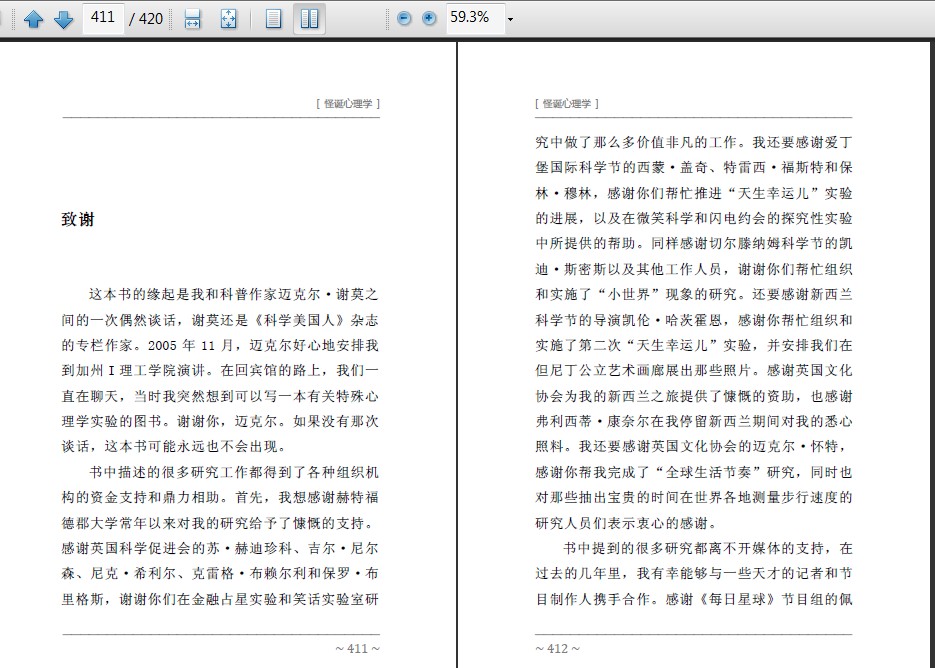Click the 怪诞心理学 header on right page
The width and height of the screenshot is (935, 668).
coord(567,103)
